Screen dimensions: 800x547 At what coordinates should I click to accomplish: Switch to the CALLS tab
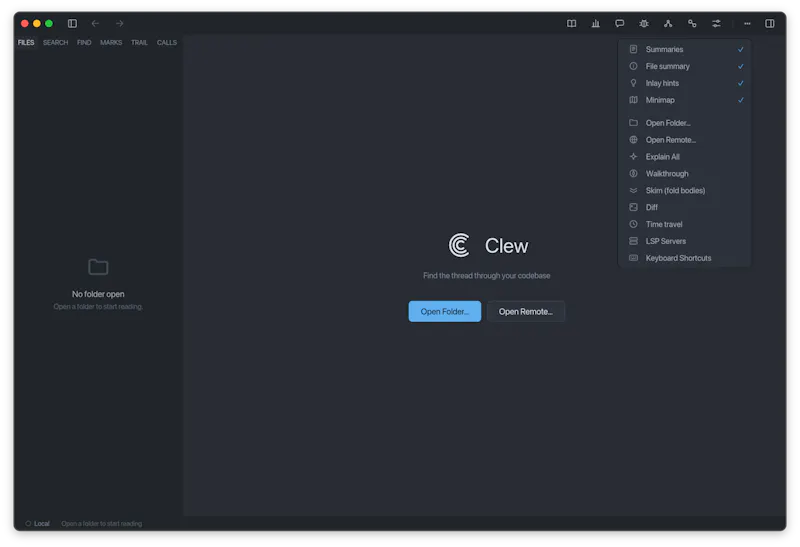click(x=167, y=42)
